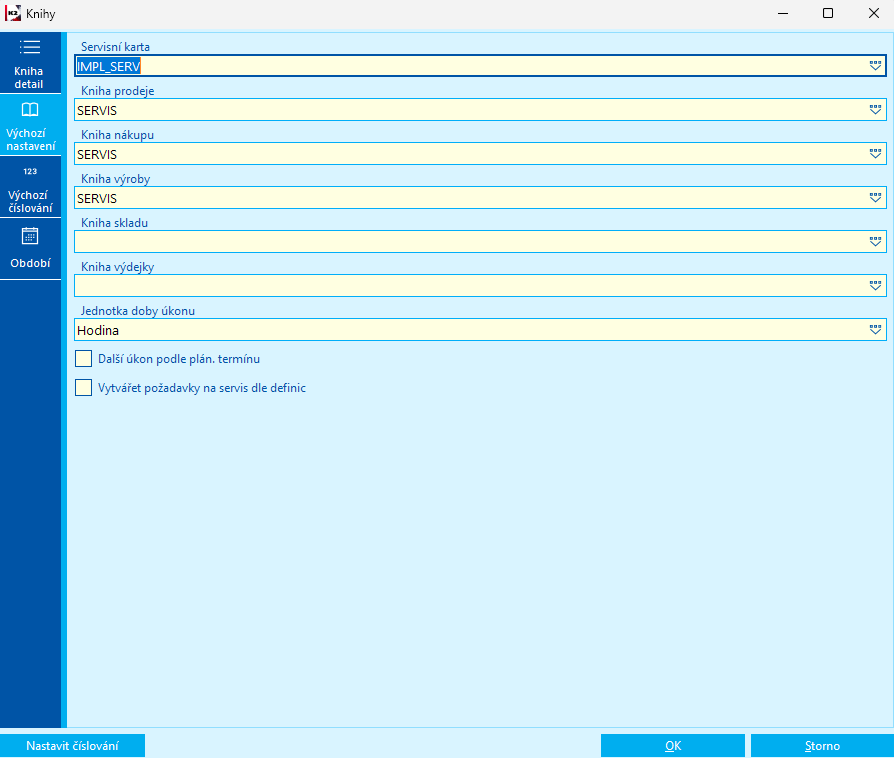The width and height of the screenshot is (894, 758).
Task: Open the Kniha prodeje dropdown arrow
Action: (875, 110)
